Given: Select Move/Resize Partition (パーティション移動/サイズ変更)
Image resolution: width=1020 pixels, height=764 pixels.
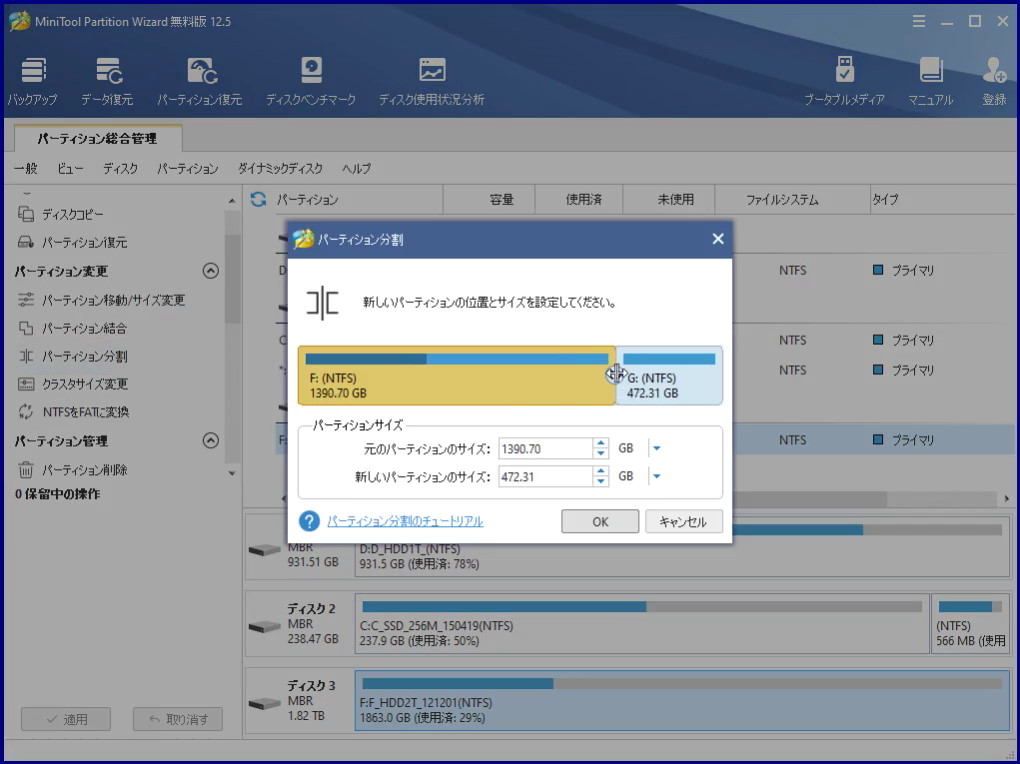Looking at the screenshot, I should point(101,300).
